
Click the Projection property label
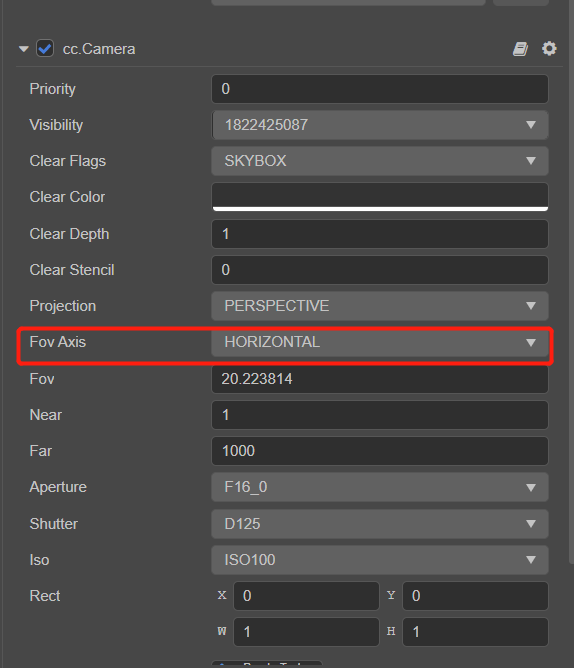tap(63, 306)
